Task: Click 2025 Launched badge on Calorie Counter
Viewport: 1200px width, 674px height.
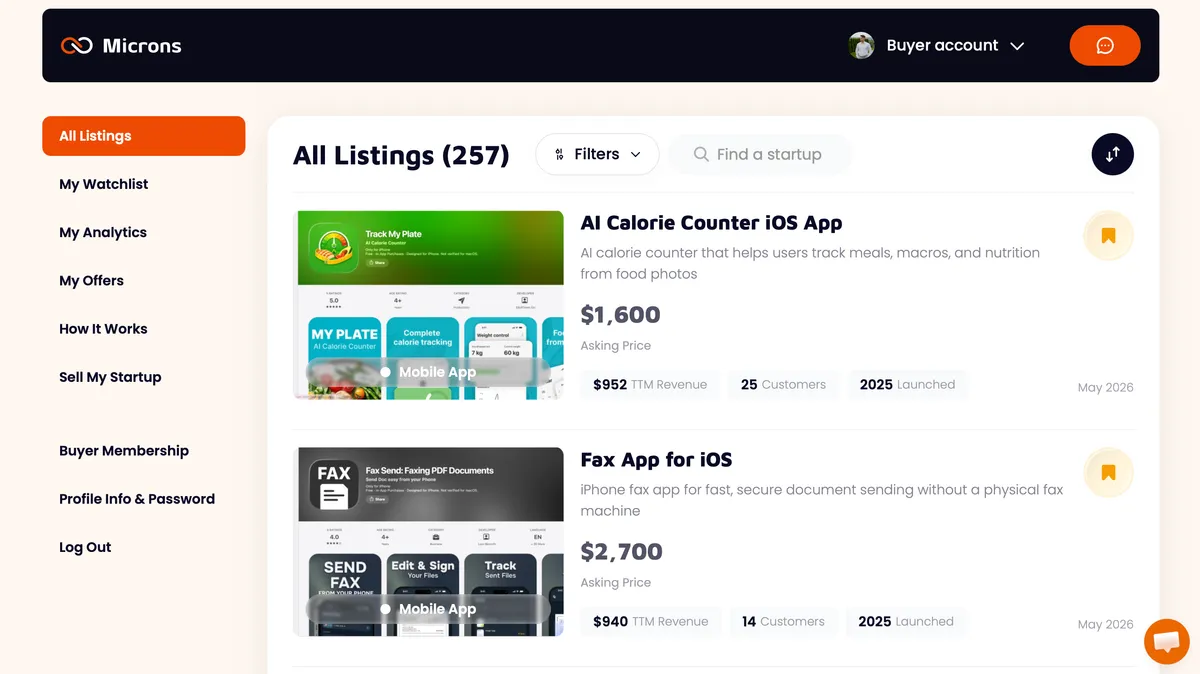Action: point(907,385)
